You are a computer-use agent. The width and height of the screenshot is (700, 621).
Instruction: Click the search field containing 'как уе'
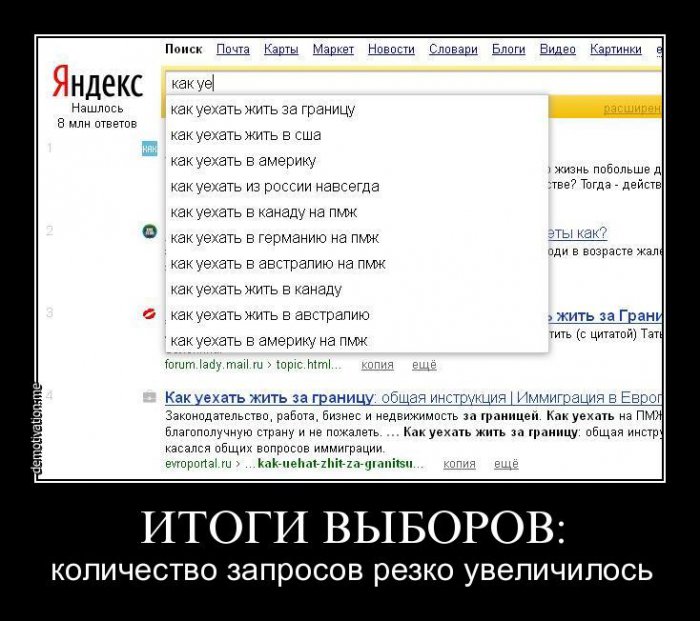pyautogui.click(x=413, y=83)
